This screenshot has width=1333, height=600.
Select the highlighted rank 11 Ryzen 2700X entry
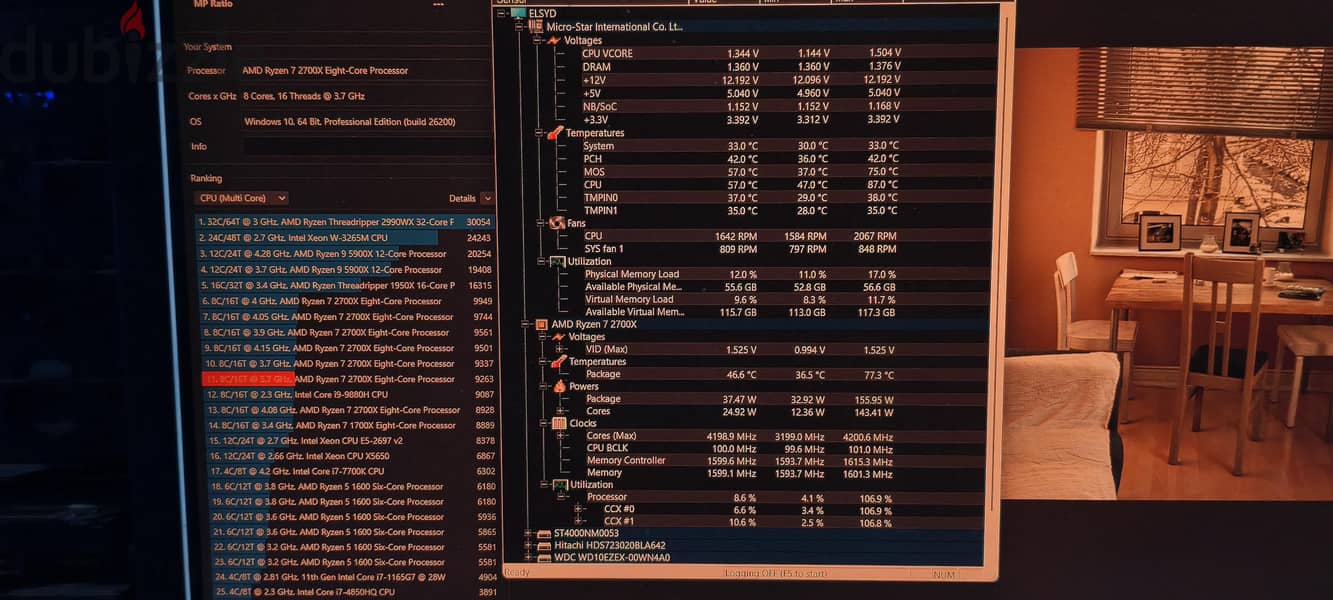(348, 379)
